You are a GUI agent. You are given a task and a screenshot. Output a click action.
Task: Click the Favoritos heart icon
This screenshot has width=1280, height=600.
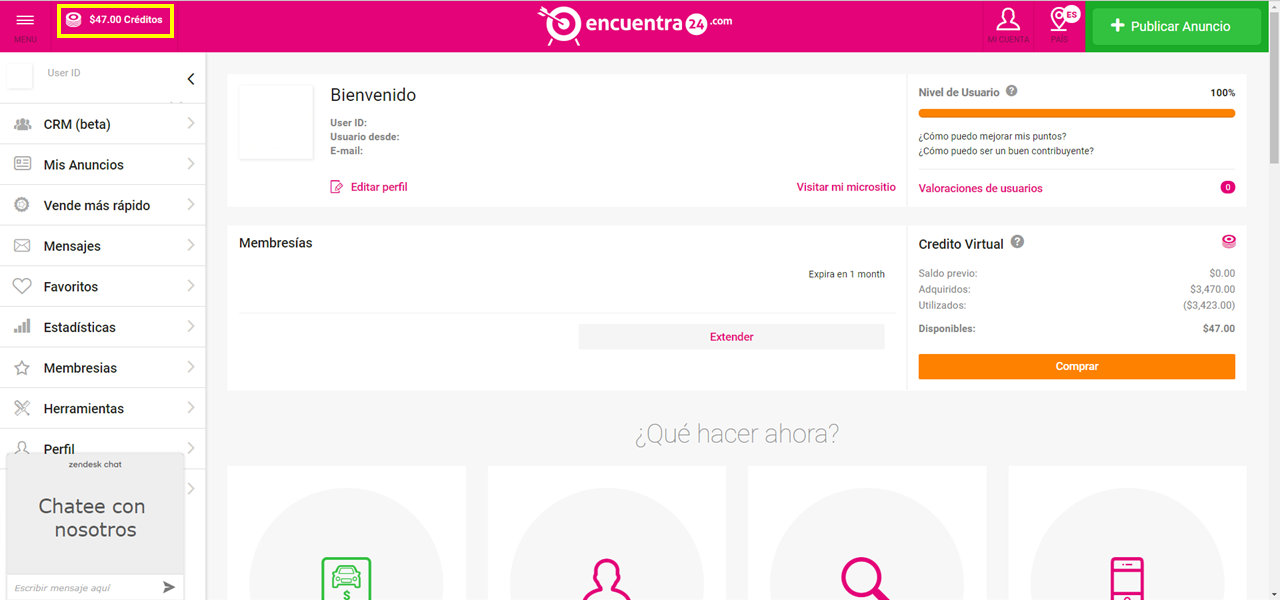pos(22,286)
